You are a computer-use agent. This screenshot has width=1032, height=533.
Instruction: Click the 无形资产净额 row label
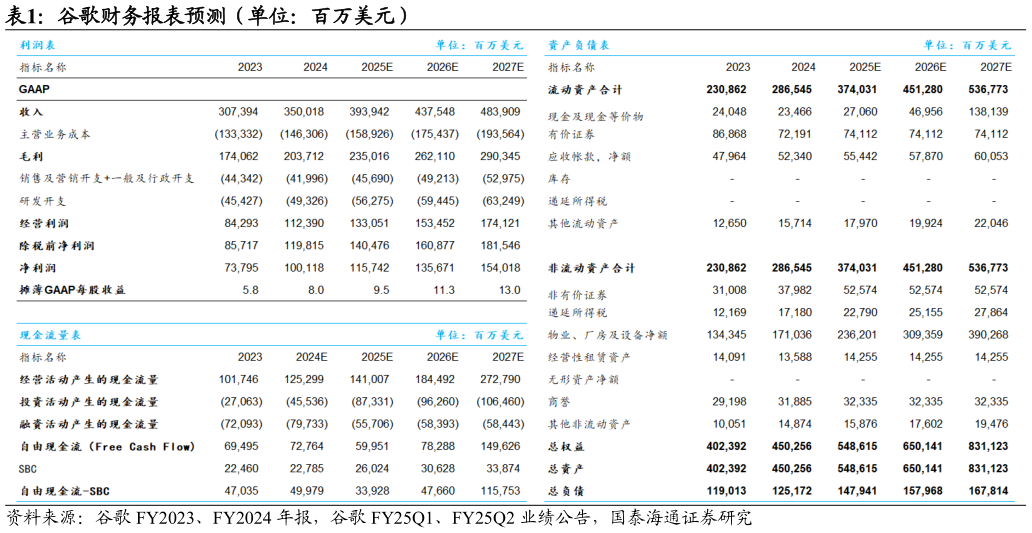(x=583, y=380)
